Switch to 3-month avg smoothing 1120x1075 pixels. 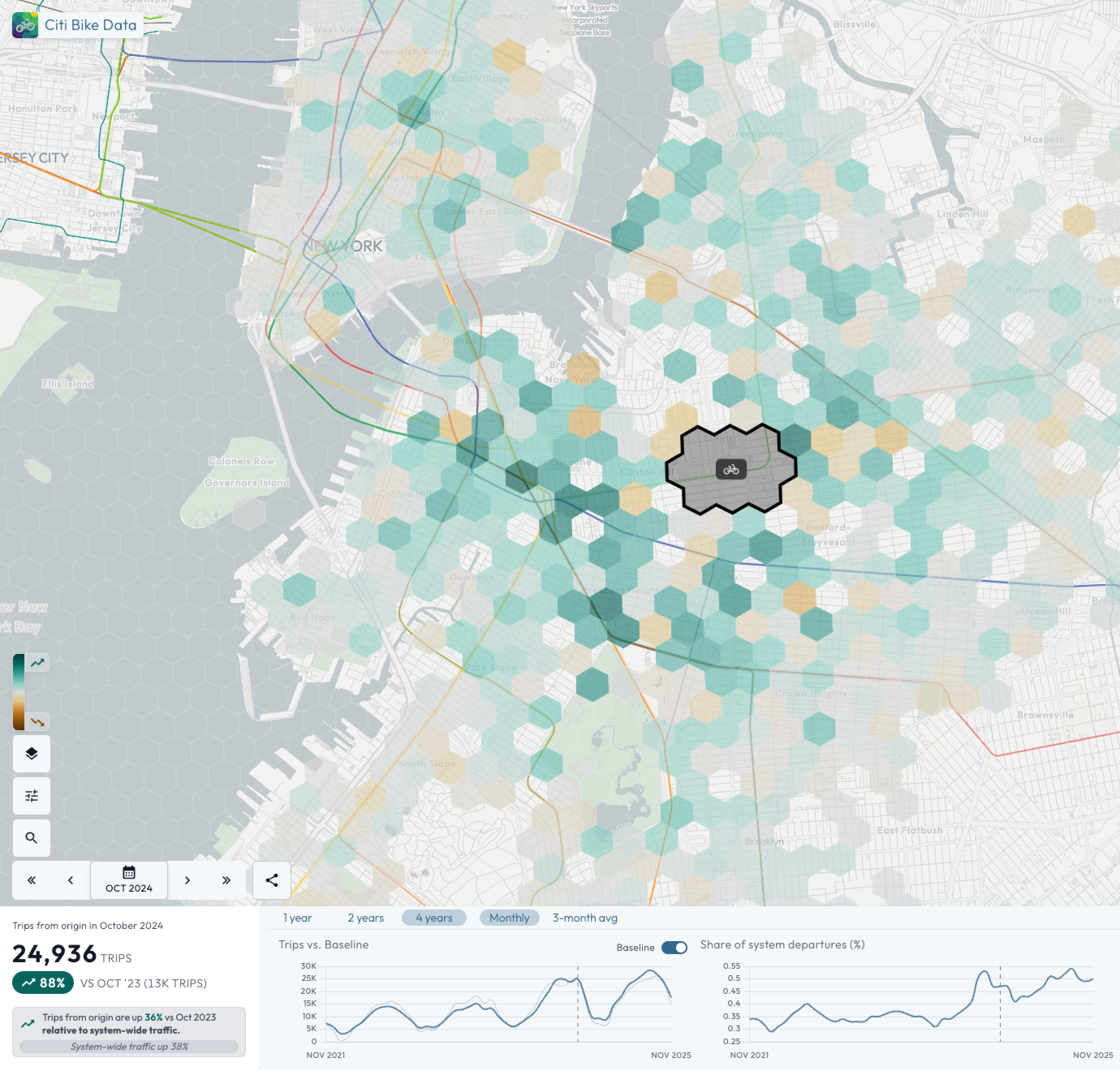[585, 918]
